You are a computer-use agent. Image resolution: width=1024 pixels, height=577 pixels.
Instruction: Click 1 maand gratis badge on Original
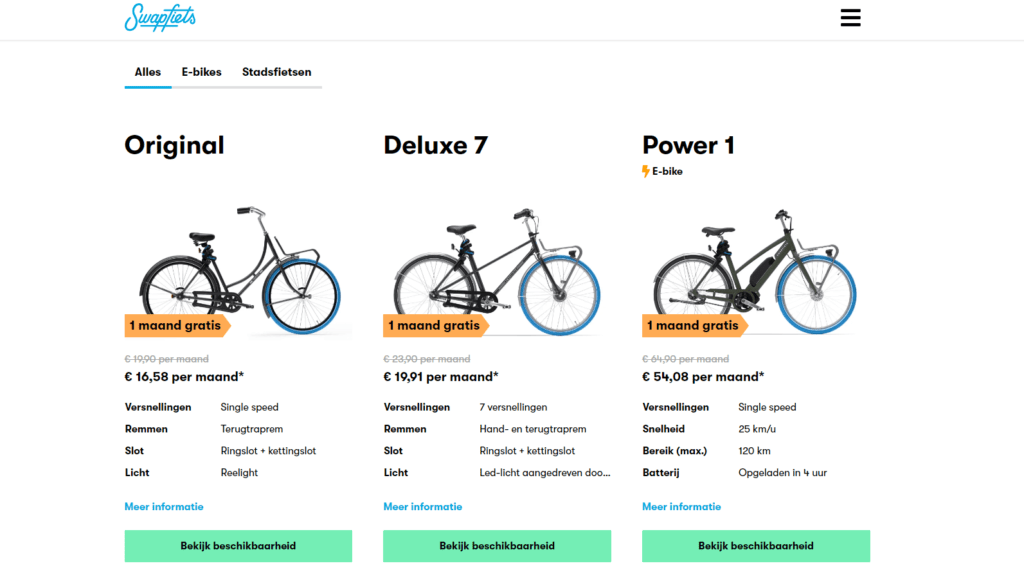(x=178, y=325)
